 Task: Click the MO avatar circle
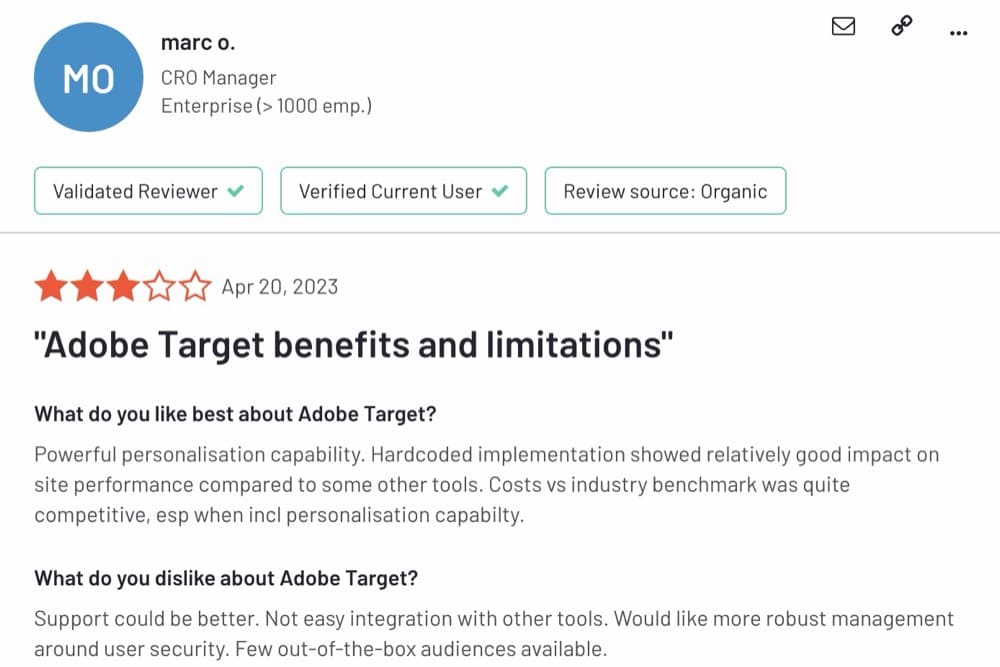point(88,78)
